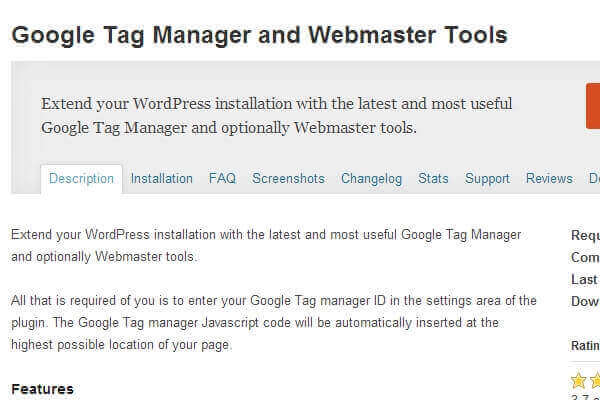Click the first yellow rating star

pos(578,381)
